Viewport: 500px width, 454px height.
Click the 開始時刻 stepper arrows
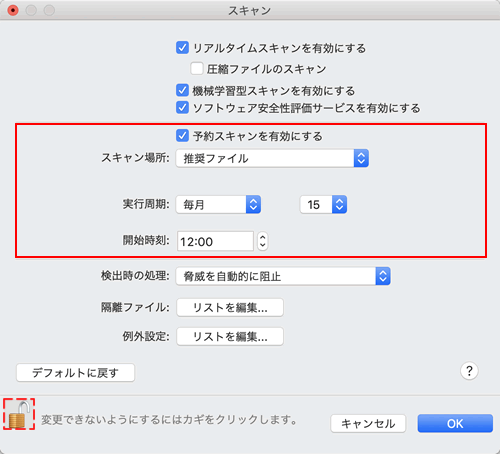tap(263, 241)
